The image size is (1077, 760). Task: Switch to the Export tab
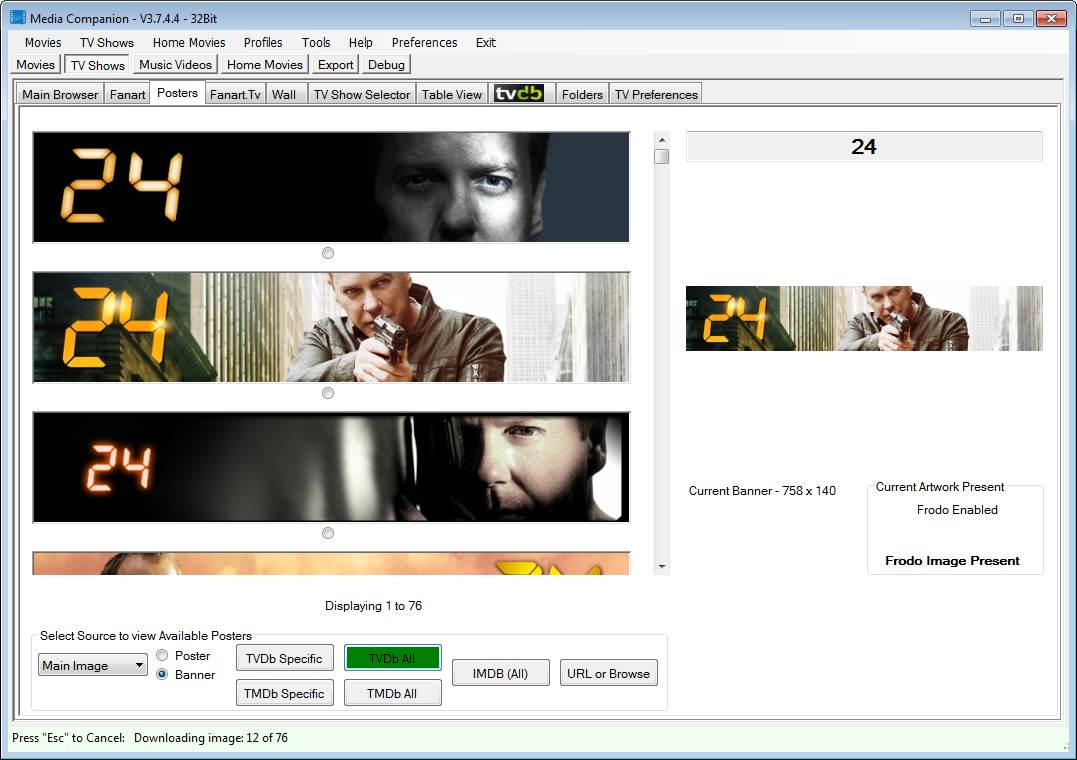pyautogui.click(x=335, y=65)
